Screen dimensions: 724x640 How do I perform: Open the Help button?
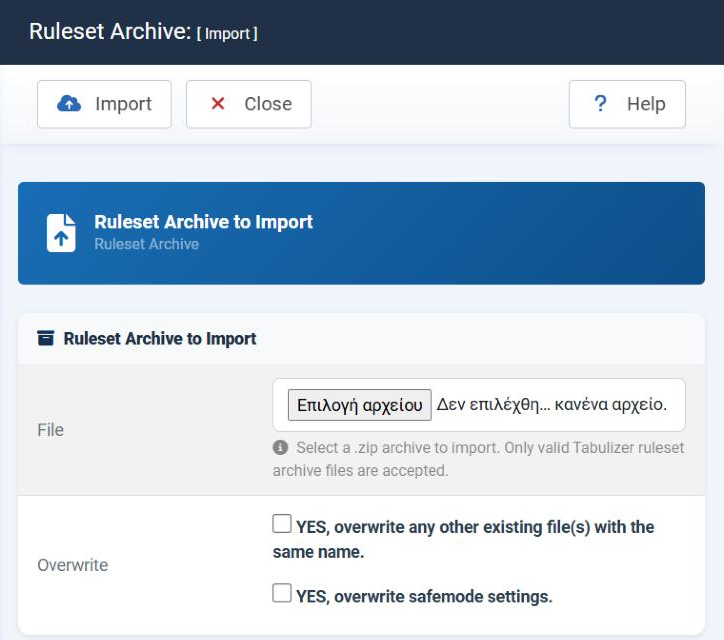pyautogui.click(x=627, y=104)
